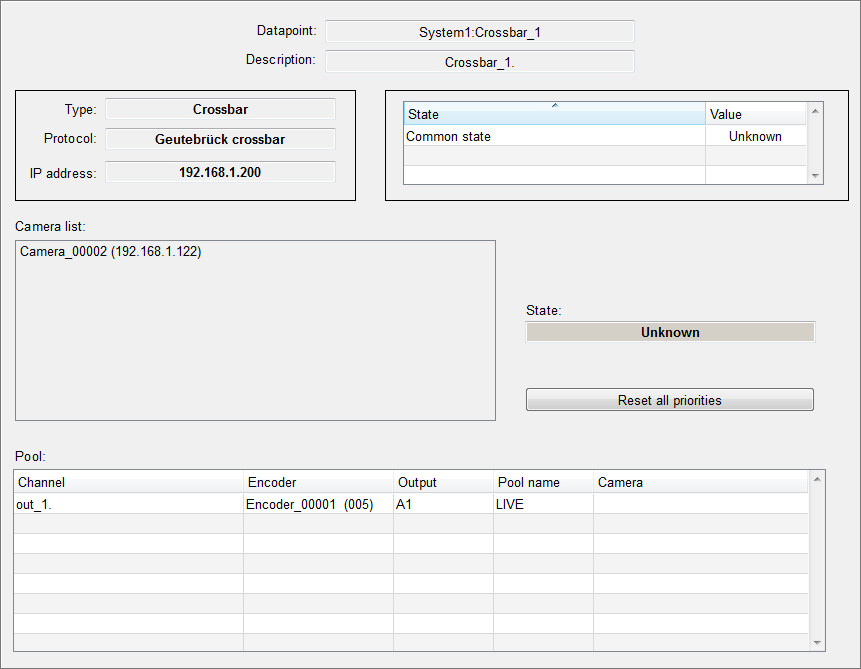Click the Output column header in Pool

point(443,482)
